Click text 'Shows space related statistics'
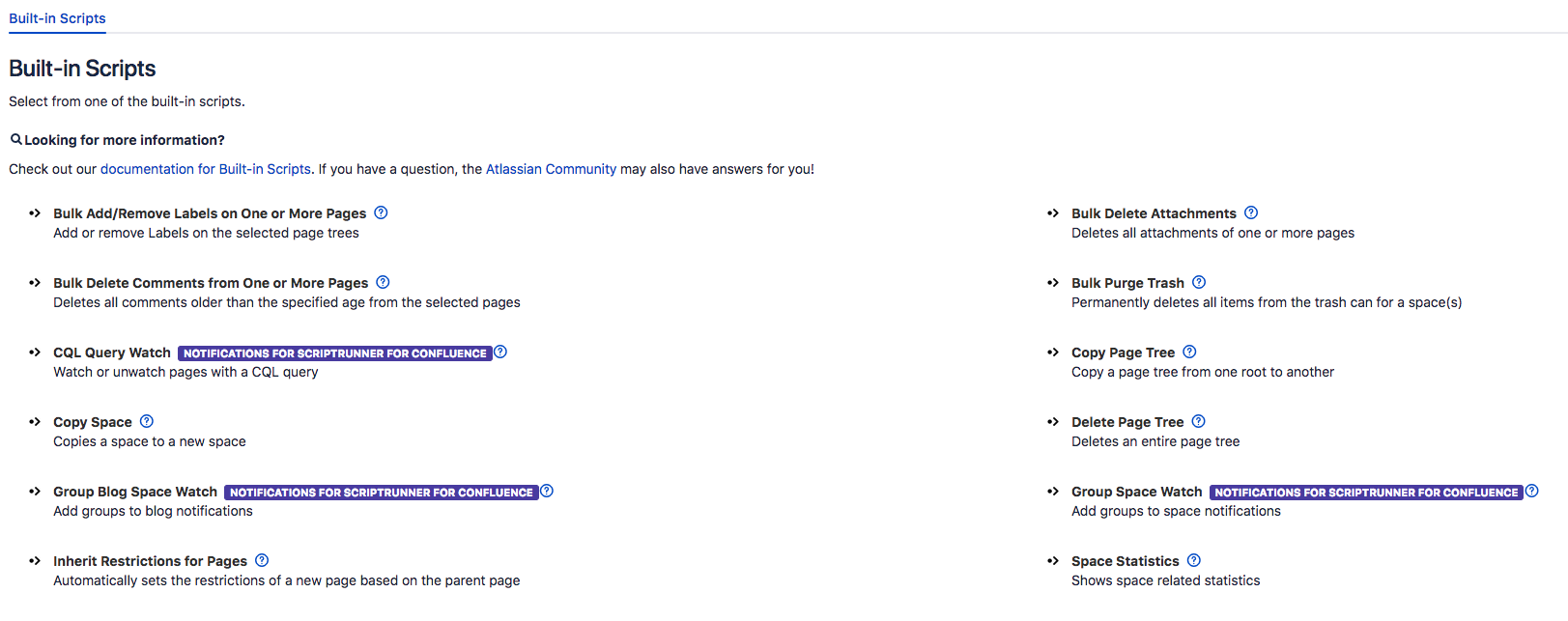 pyautogui.click(x=1165, y=580)
